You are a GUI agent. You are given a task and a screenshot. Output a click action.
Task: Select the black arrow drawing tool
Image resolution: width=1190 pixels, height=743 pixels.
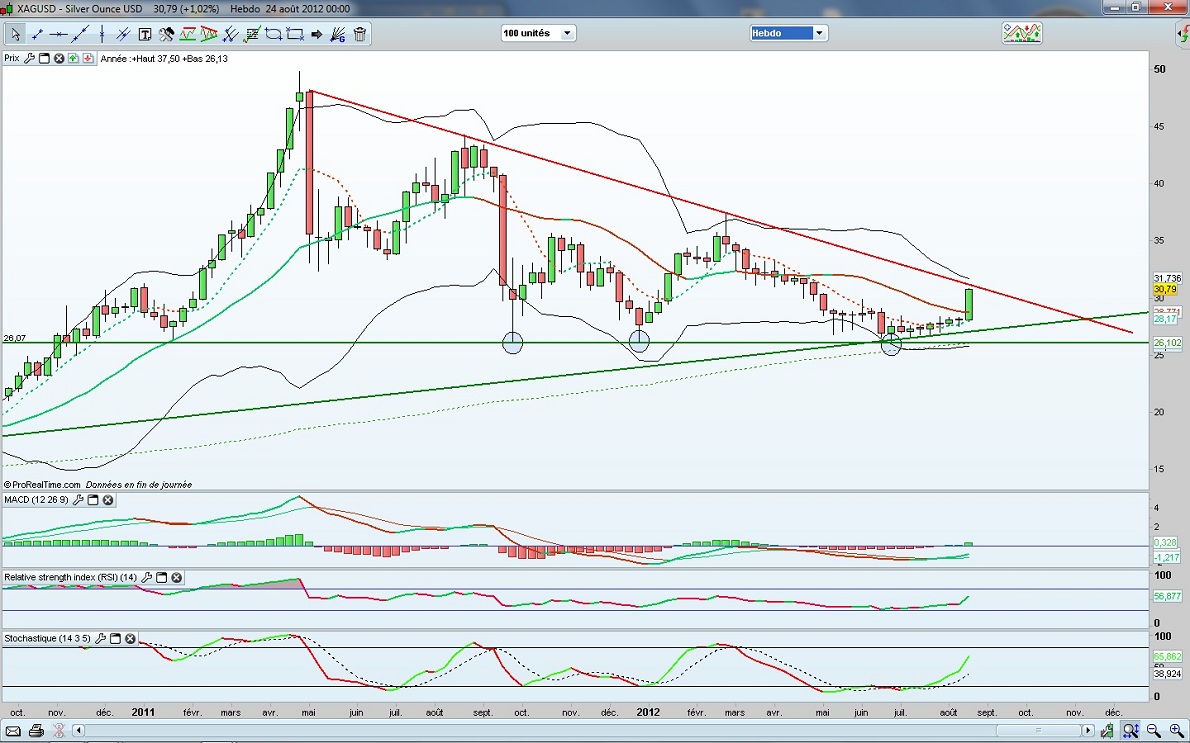pos(318,34)
